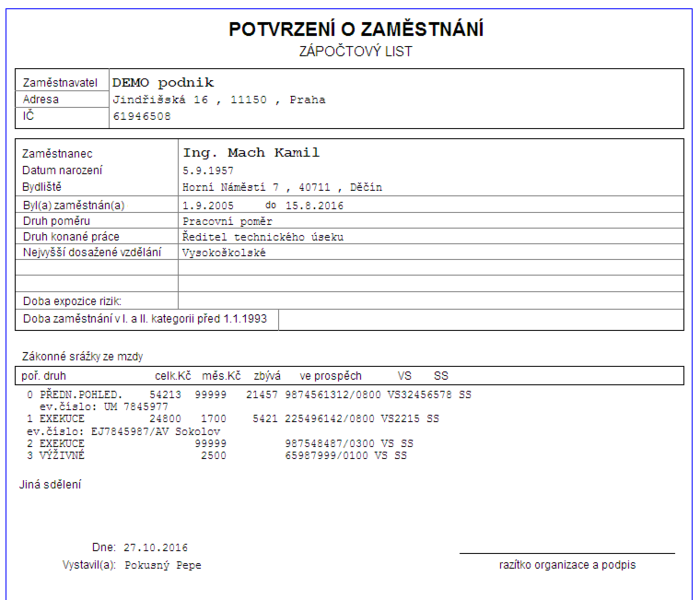Click 'ev.číslo: EJ7845987/AV Sokolov'
Screen dimensions: 700x600
[124, 432]
